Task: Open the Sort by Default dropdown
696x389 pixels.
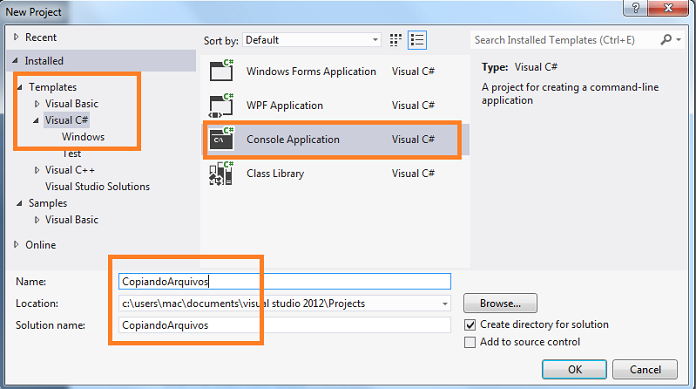Action: click(312, 40)
